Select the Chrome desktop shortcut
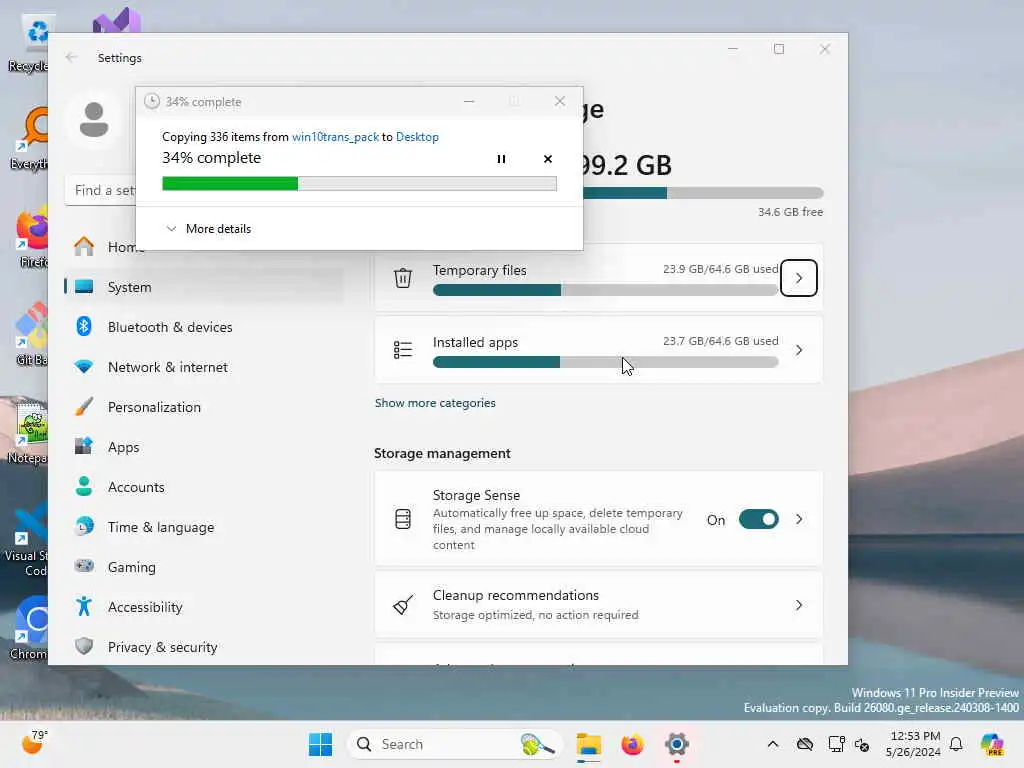The height and width of the screenshot is (768, 1024). pos(29,628)
